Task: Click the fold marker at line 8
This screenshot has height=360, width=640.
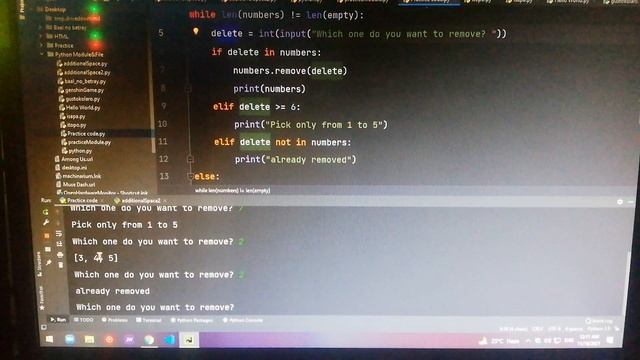Action: pyautogui.click(x=189, y=88)
